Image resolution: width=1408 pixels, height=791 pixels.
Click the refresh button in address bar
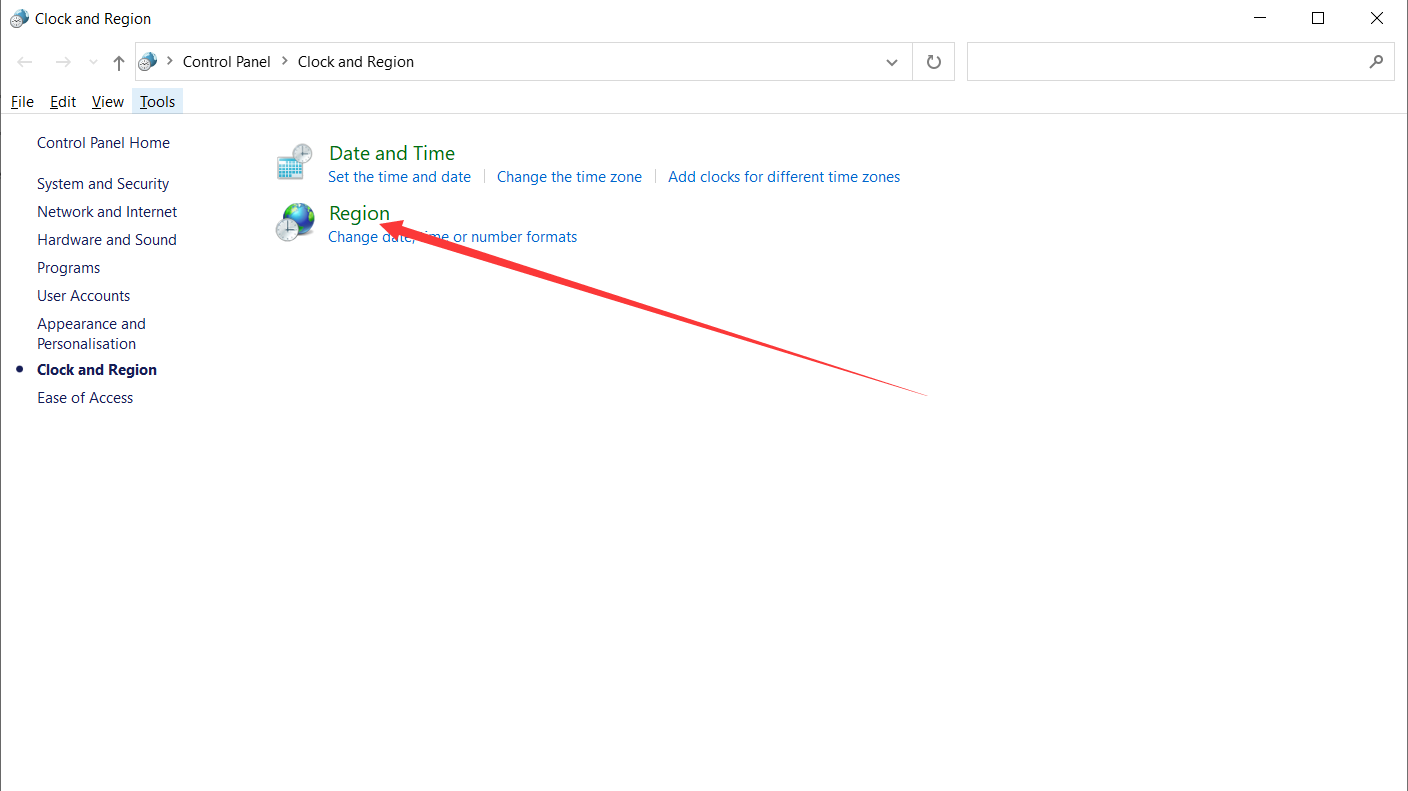(934, 62)
